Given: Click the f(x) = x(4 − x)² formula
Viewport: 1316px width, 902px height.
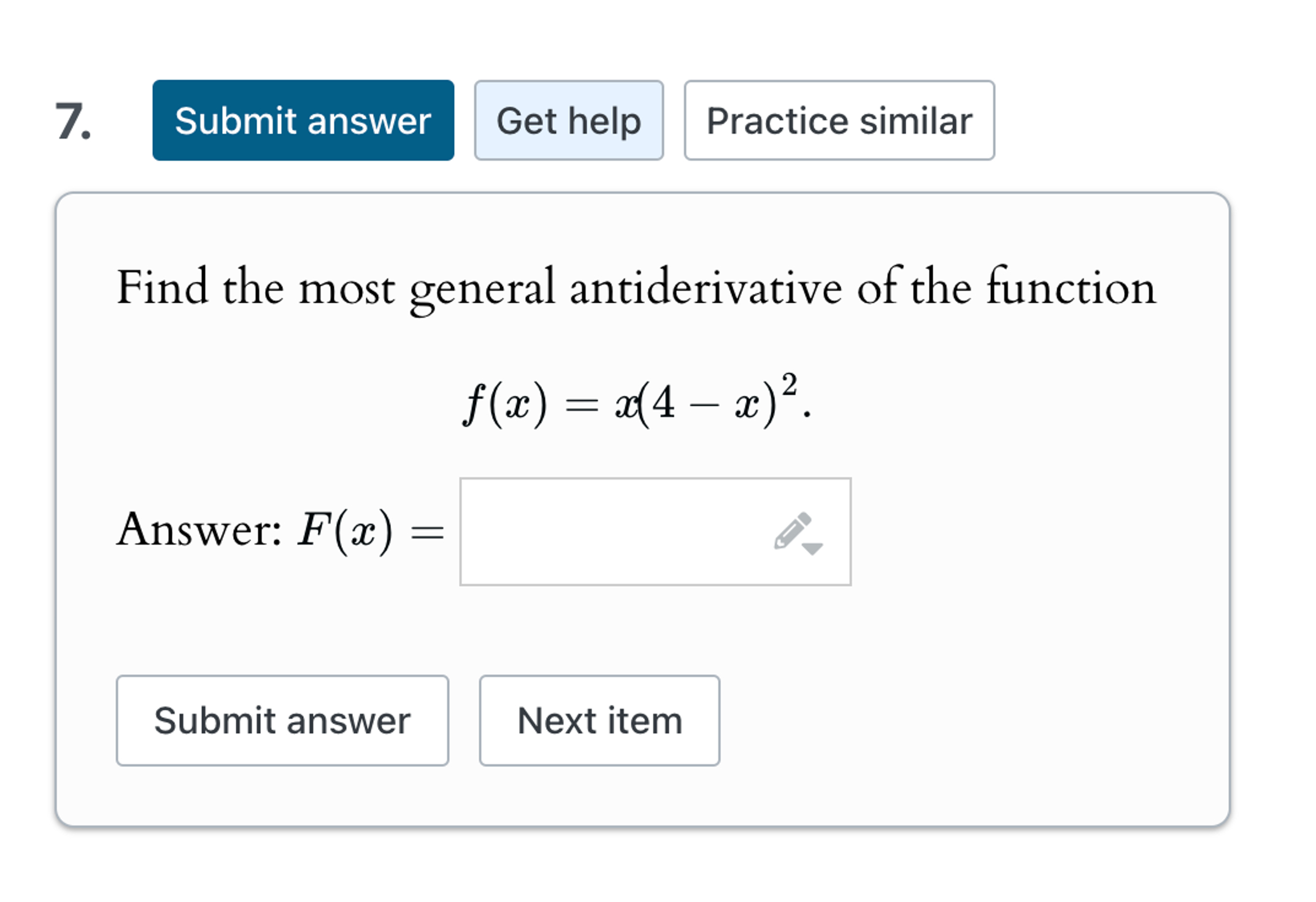Looking at the screenshot, I should coord(637,401).
